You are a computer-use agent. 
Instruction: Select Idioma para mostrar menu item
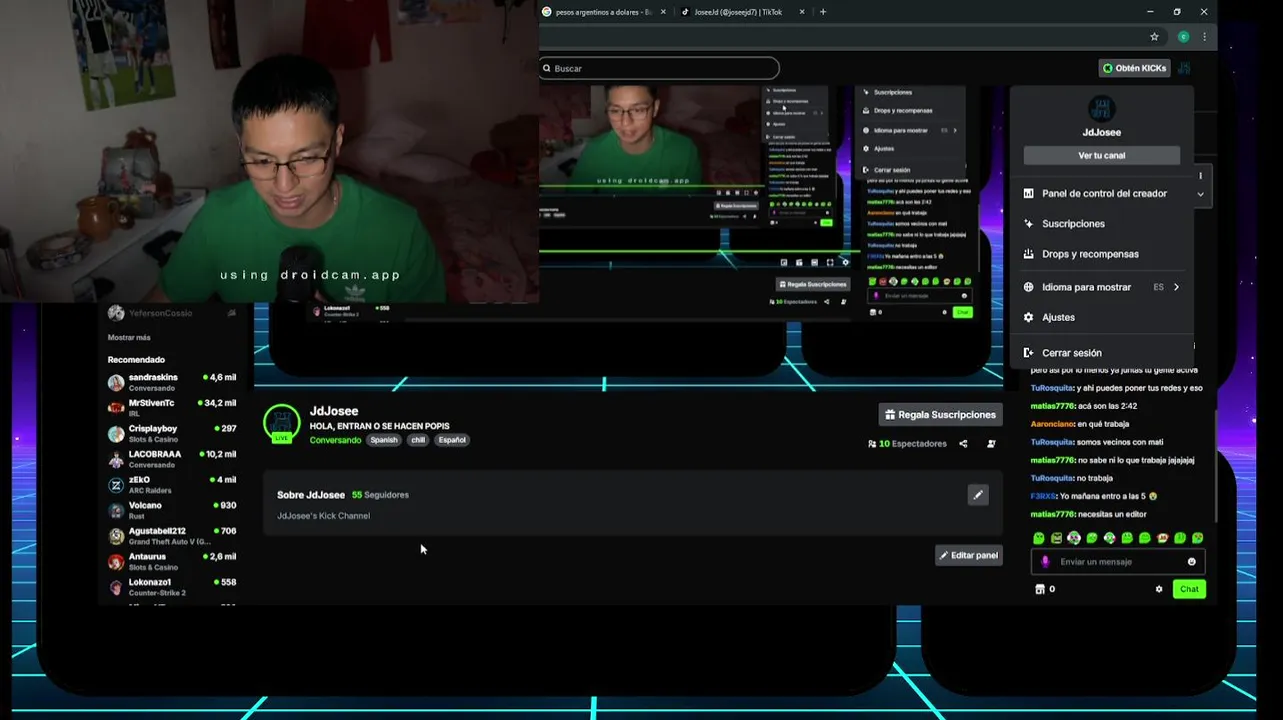click(1101, 287)
